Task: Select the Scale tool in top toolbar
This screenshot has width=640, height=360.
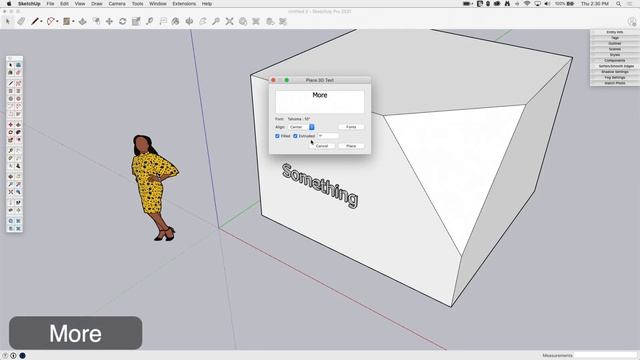Action: pos(136,21)
